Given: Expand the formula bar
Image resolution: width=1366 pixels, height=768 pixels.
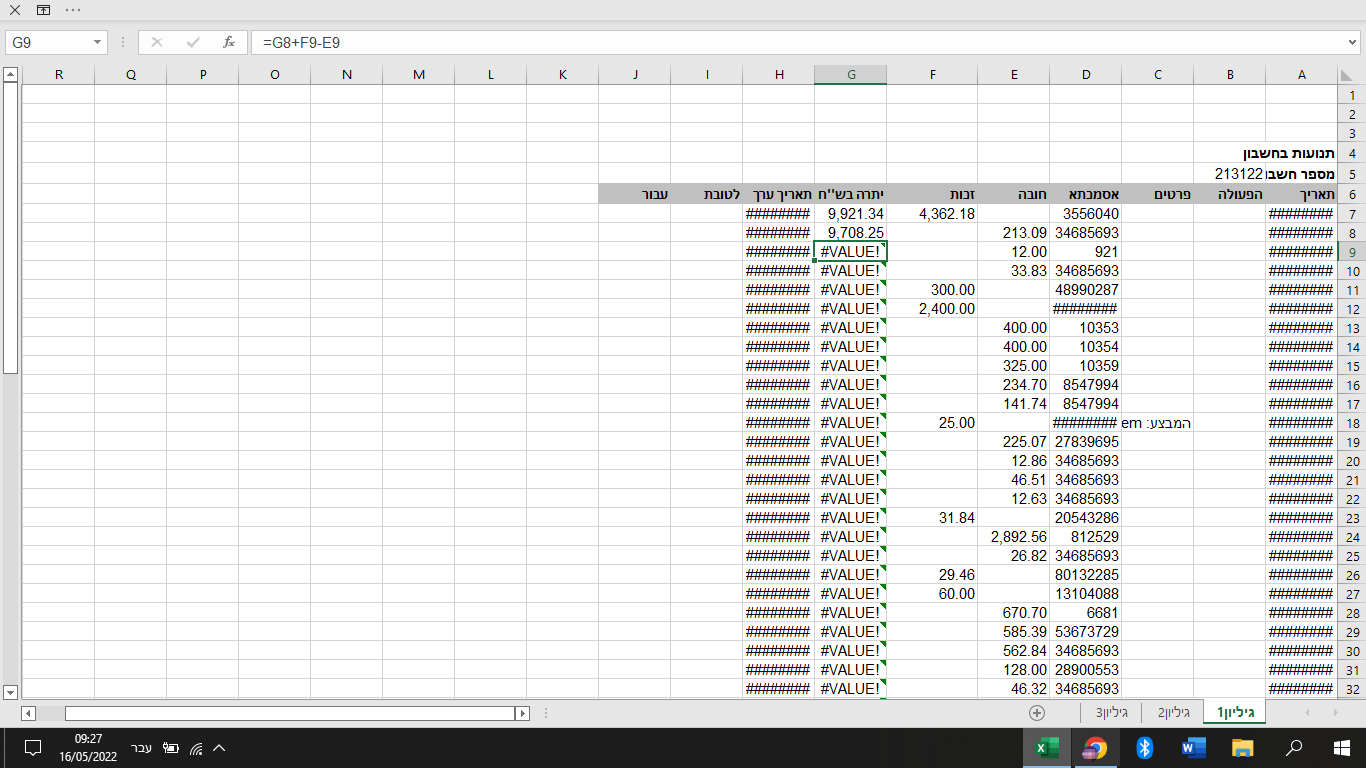Looking at the screenshot, I should click(x=1353, y=43).
